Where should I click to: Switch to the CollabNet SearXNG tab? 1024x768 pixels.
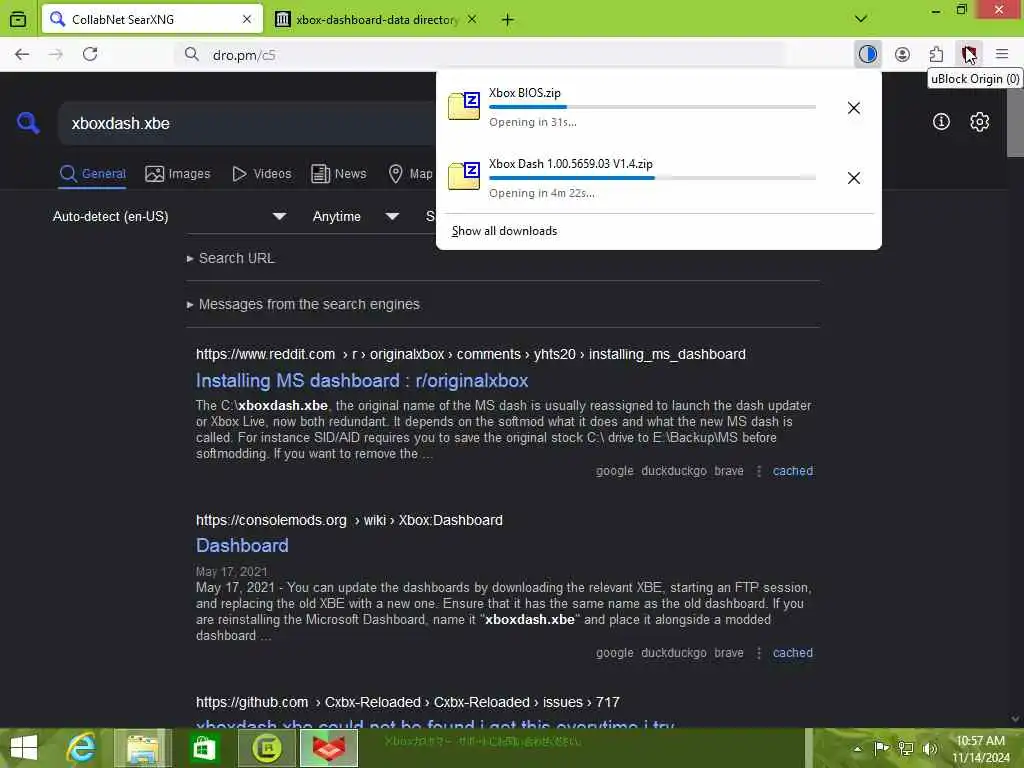tap(152, 20)
